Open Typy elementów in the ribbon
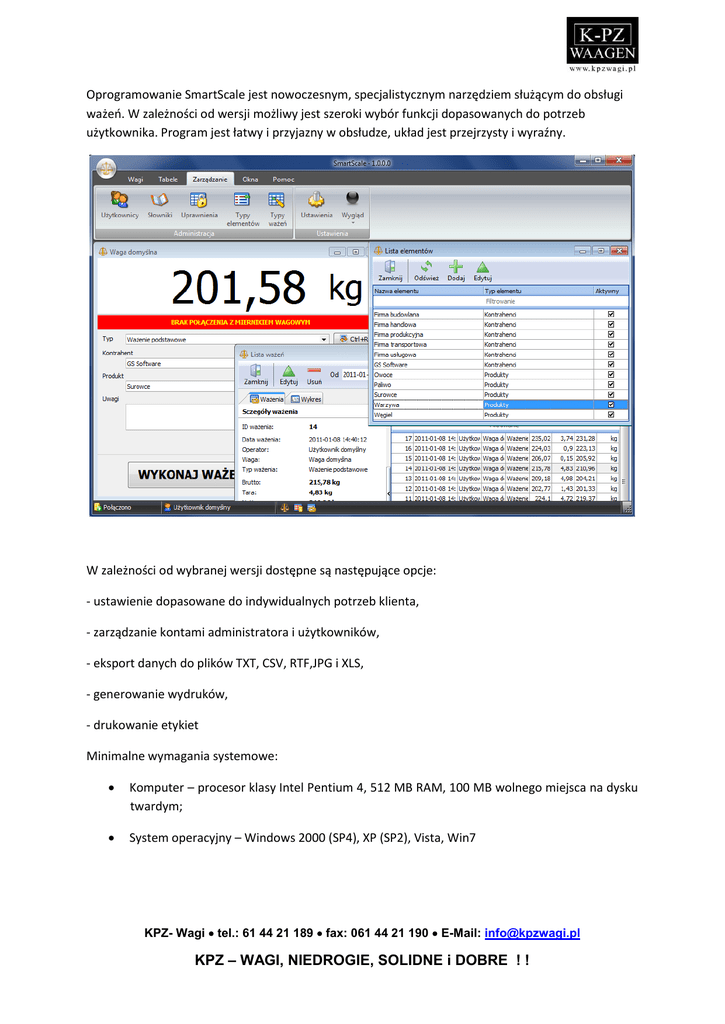 (242, 200)
